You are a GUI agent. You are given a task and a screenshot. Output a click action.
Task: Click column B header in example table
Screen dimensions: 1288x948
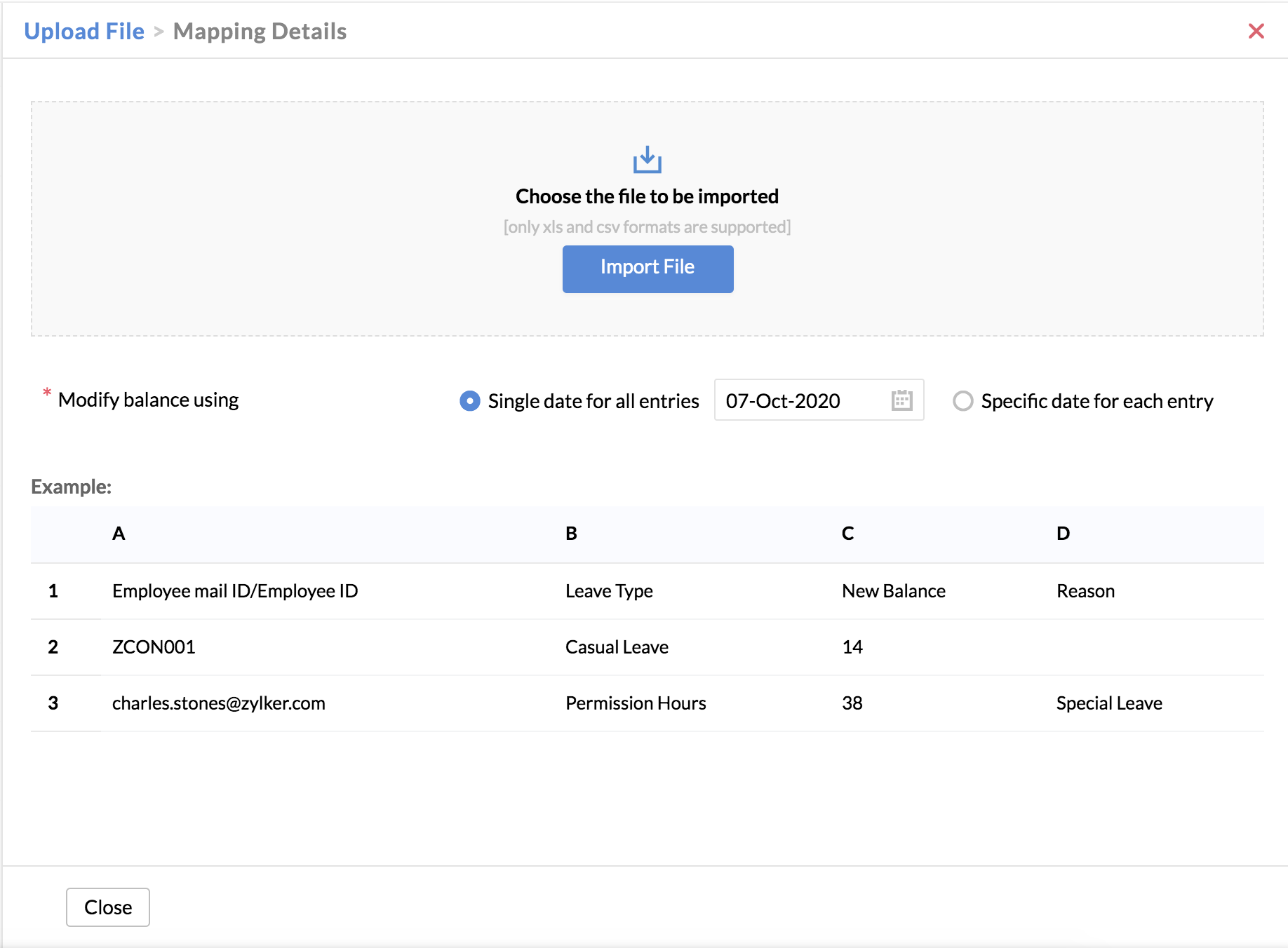coord(571,534)
